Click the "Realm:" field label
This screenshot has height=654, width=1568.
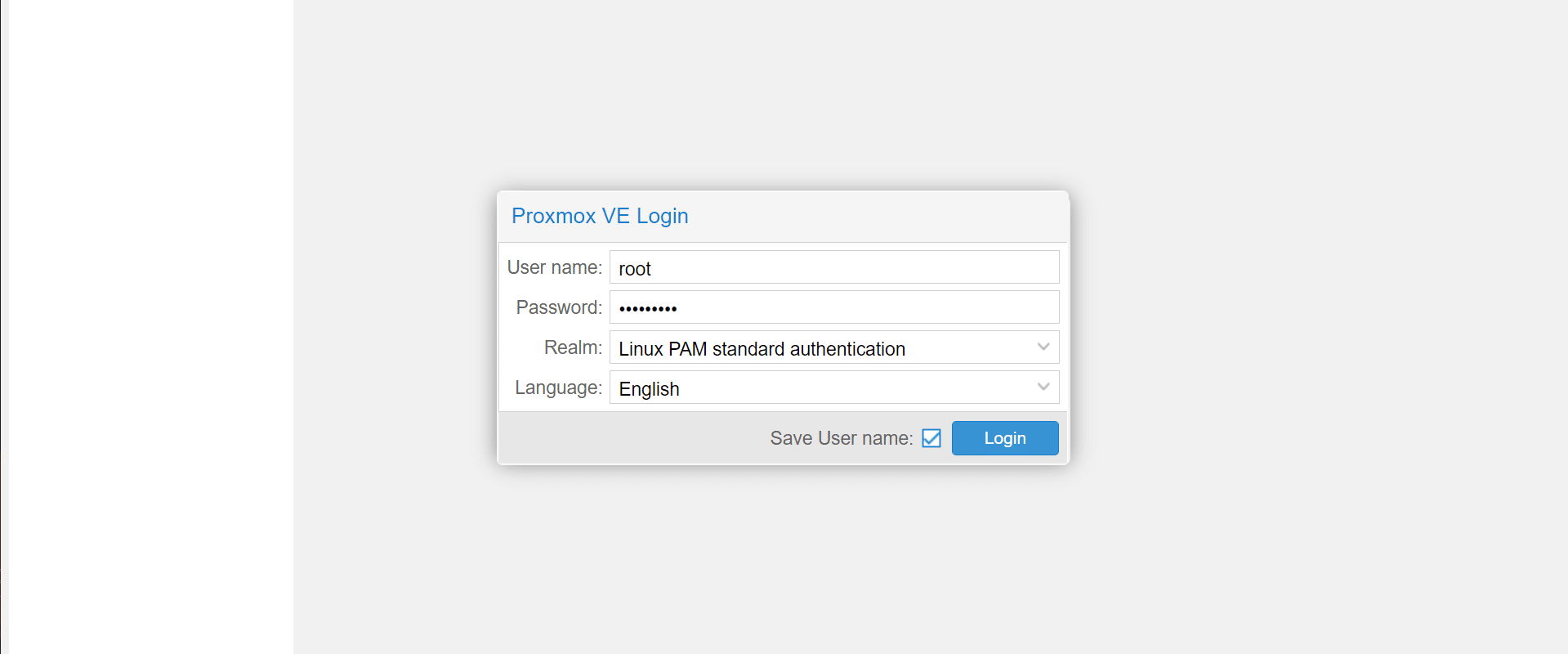[573, 347]
